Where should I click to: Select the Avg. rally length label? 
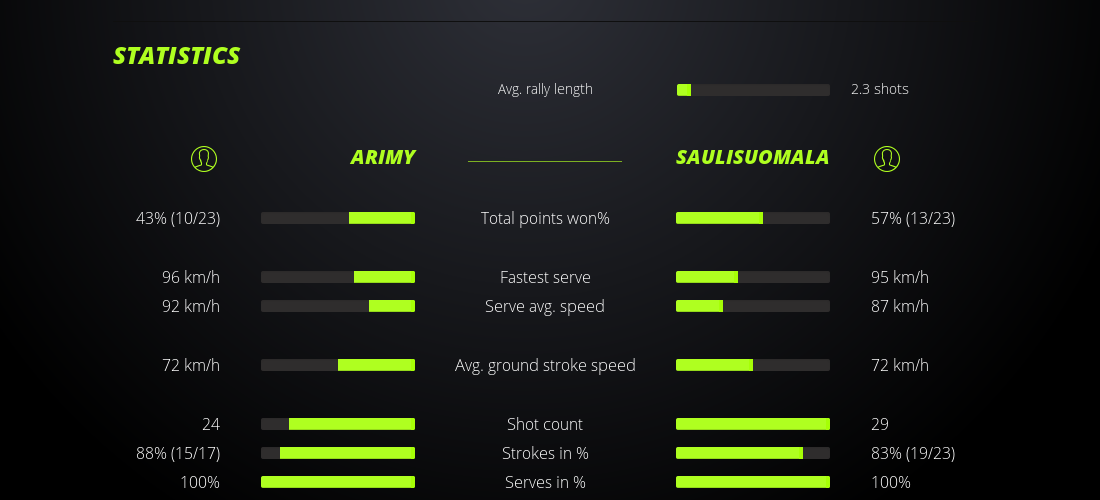click(x=545, y=89)
